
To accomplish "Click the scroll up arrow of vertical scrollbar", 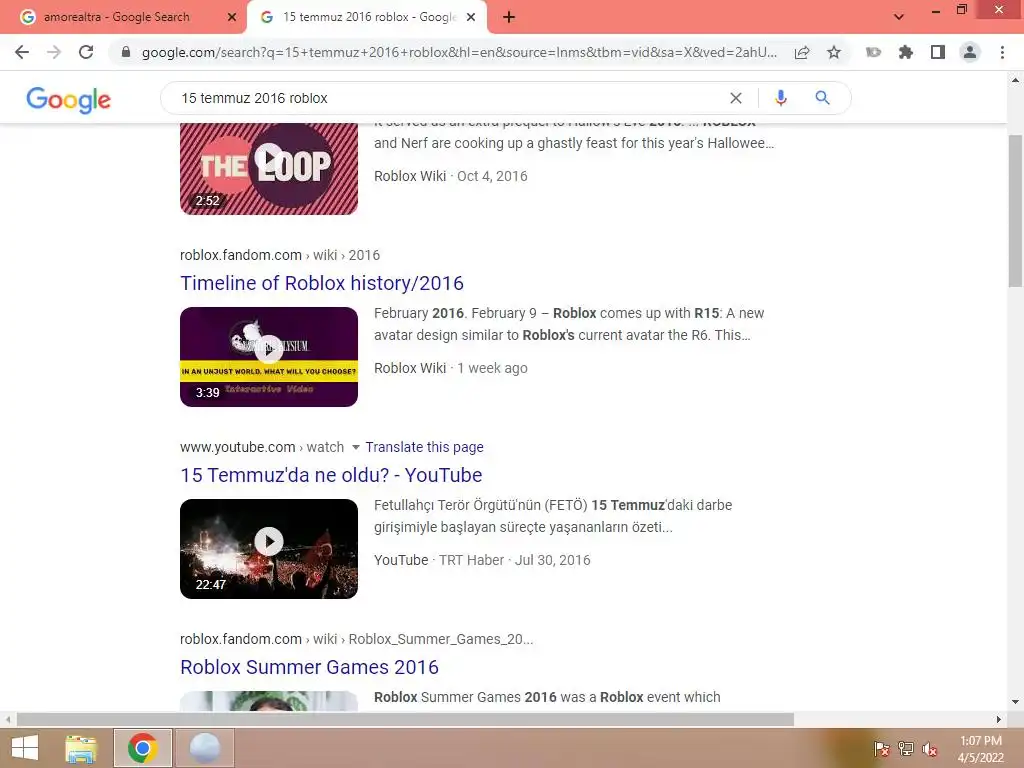I will [x=1015, y=80].
